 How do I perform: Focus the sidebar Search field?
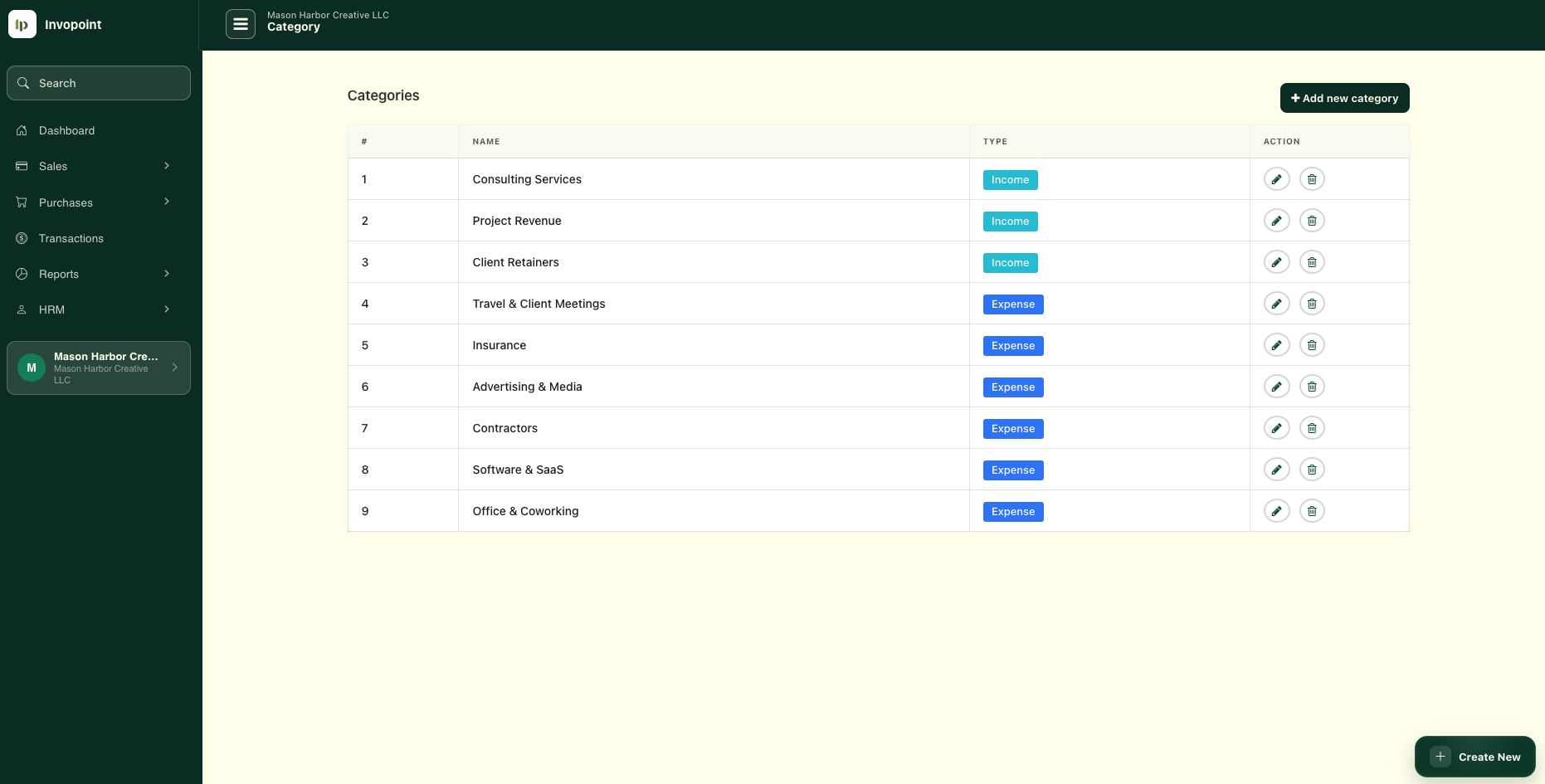[x=99, y=83]
